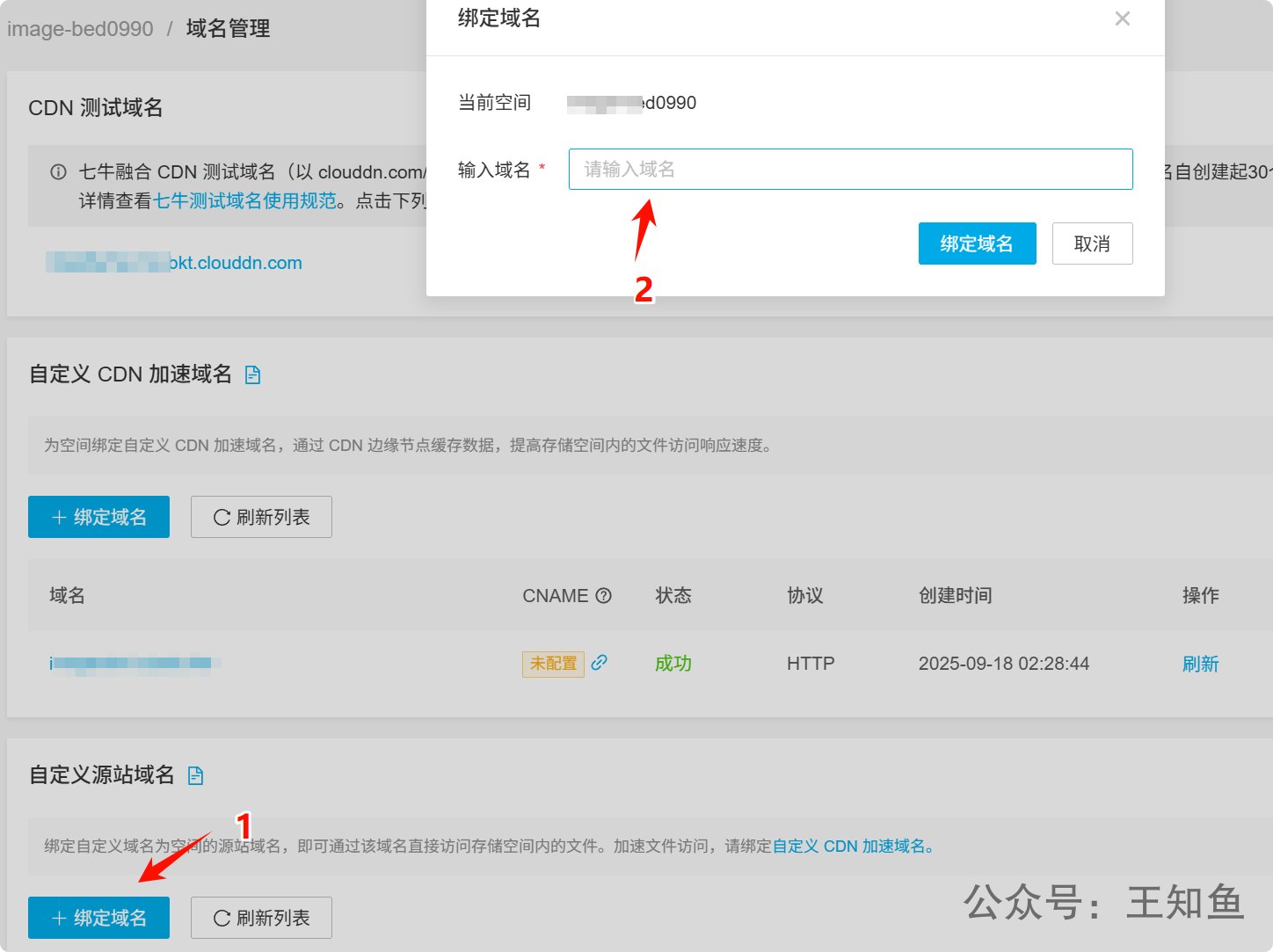Click 刷新列表 in the custom CDN section
Image resolution: width=1273 pixels, height=952 pixels.
click(261, 517)
